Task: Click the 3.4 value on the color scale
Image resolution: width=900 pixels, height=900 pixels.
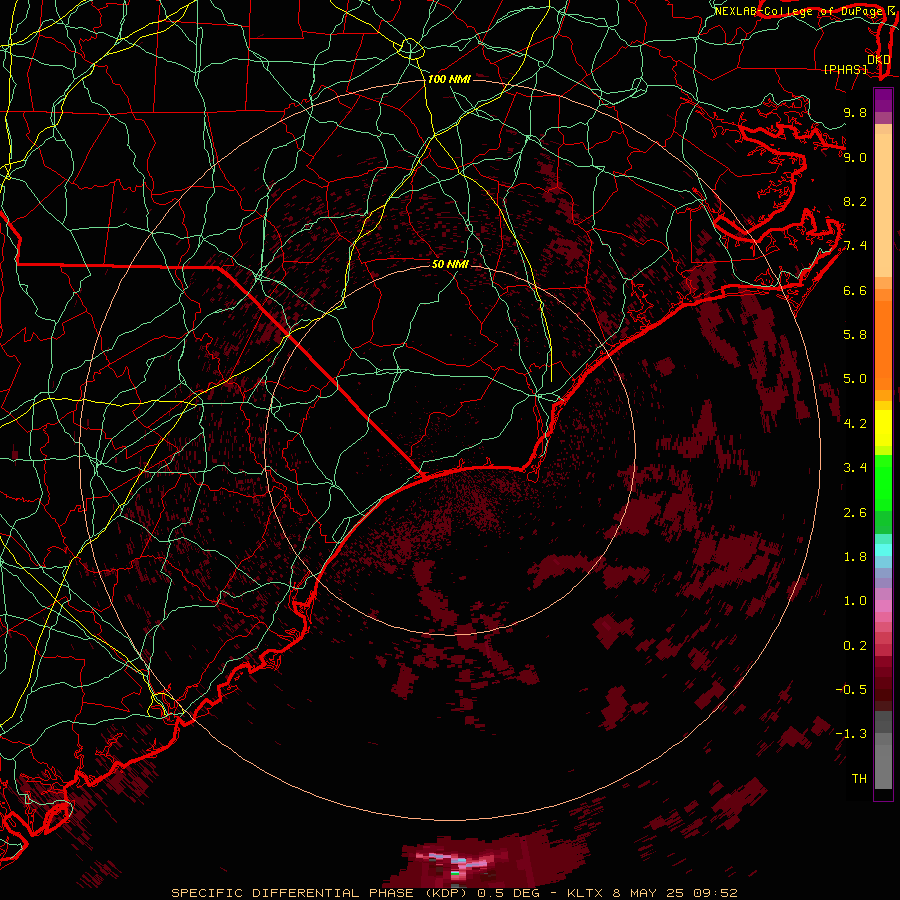Action: 855,468
